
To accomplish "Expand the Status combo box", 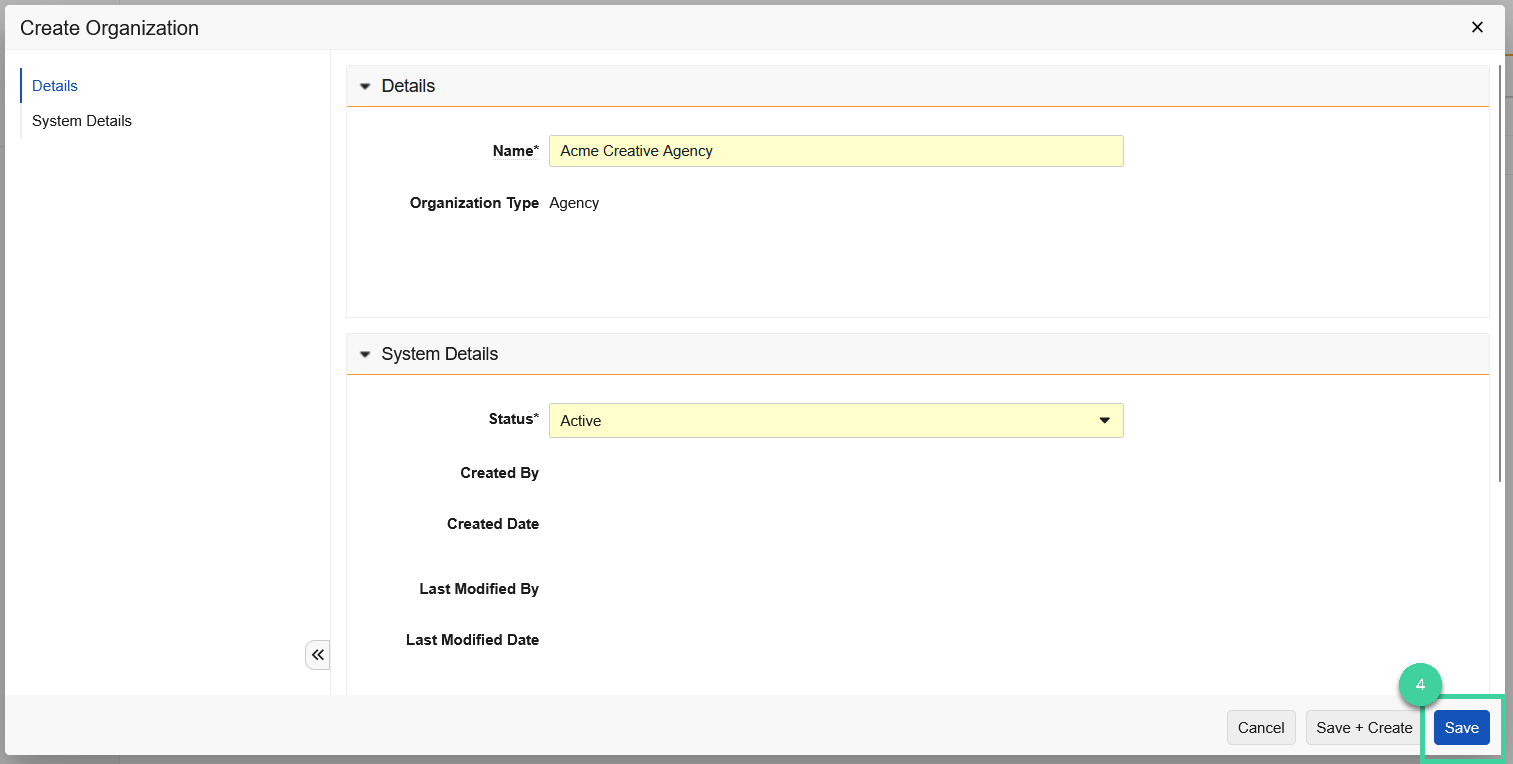I will 836,420.
